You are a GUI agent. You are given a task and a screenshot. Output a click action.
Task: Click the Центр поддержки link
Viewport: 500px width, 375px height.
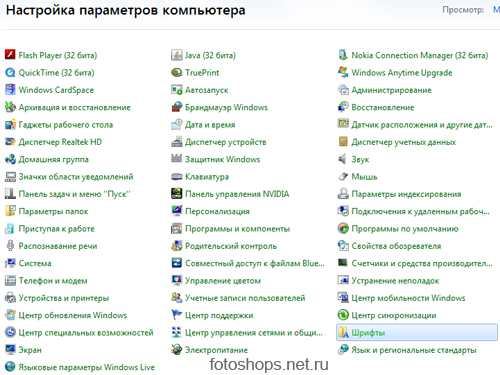click(219, 315)
